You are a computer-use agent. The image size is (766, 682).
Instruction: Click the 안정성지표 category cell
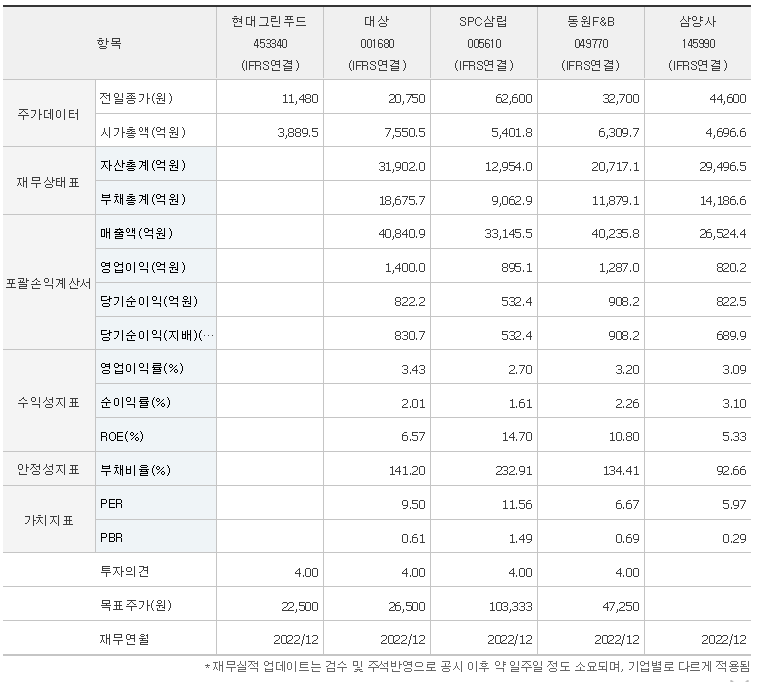click(48, 469)
